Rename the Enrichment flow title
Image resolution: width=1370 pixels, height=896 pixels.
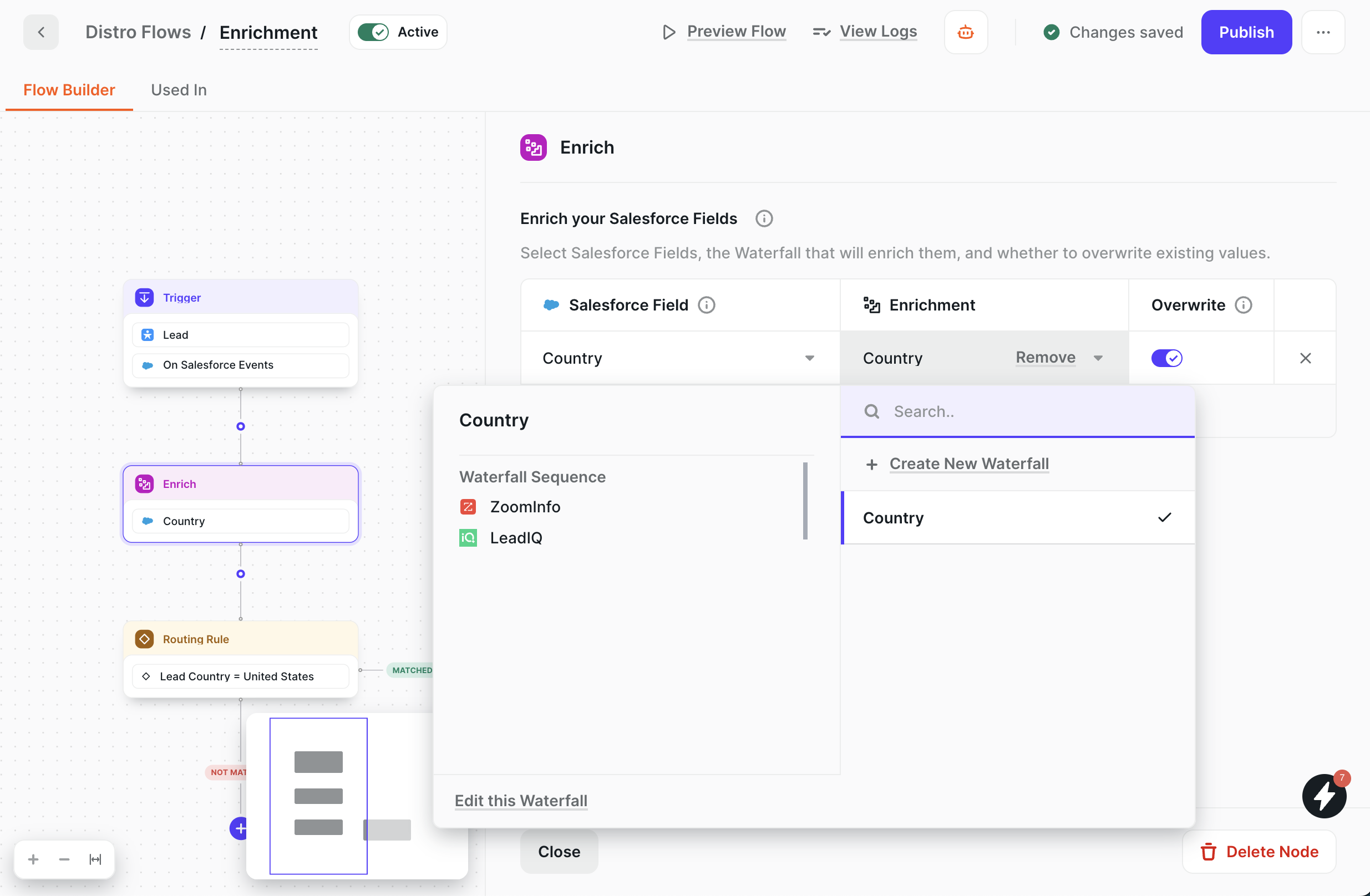point(268,32)
